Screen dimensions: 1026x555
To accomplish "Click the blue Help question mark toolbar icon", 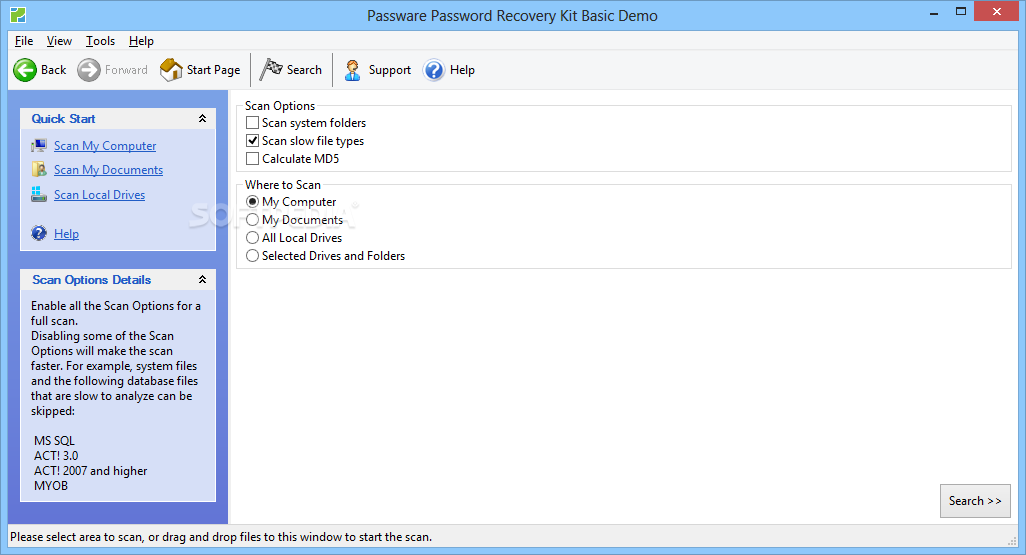I will pyautogui.click(x=434, y=70).
